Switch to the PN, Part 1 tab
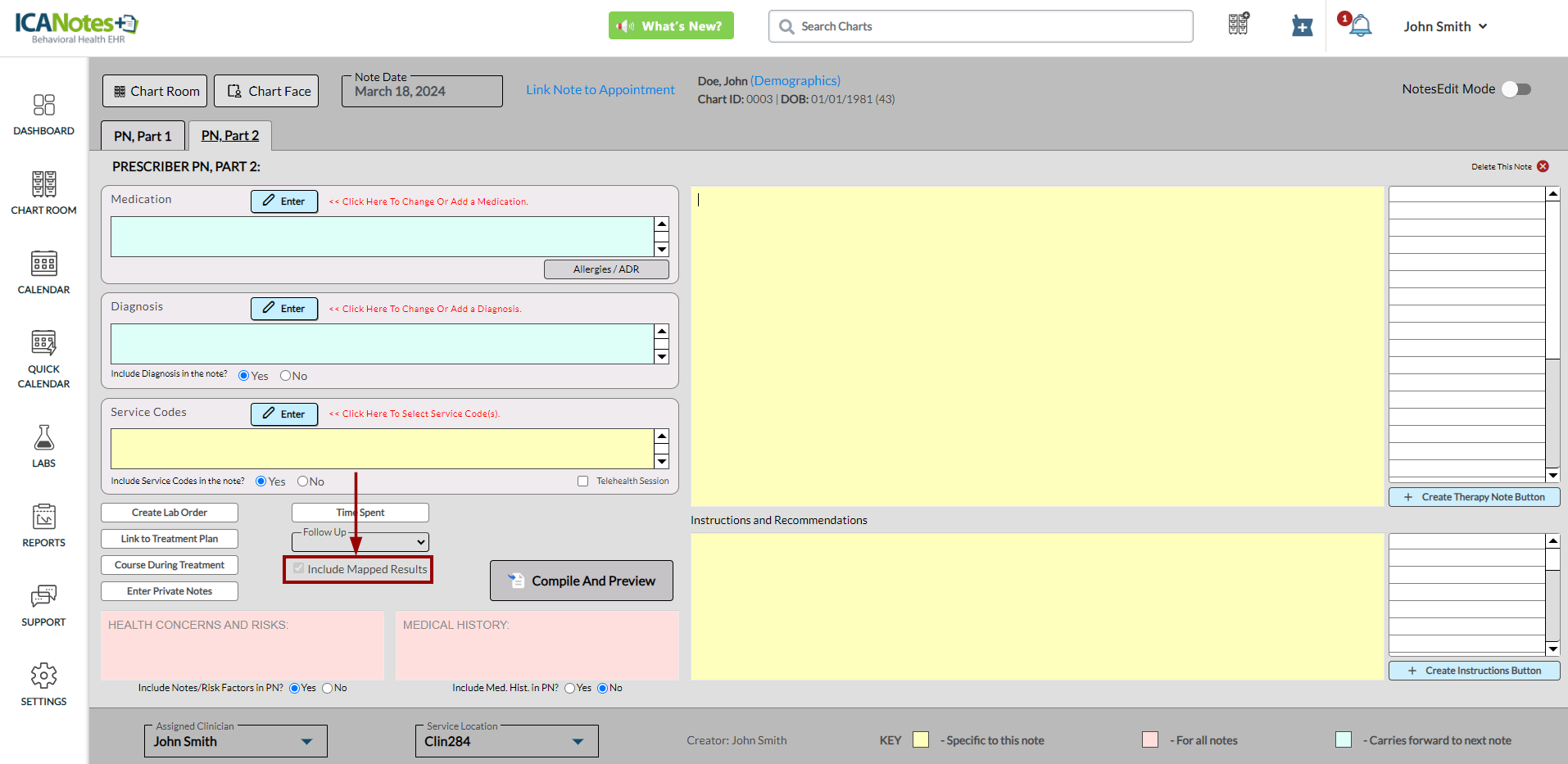Image resolution: width=1568 pixels, height=764 pixels. coord(143,136)
